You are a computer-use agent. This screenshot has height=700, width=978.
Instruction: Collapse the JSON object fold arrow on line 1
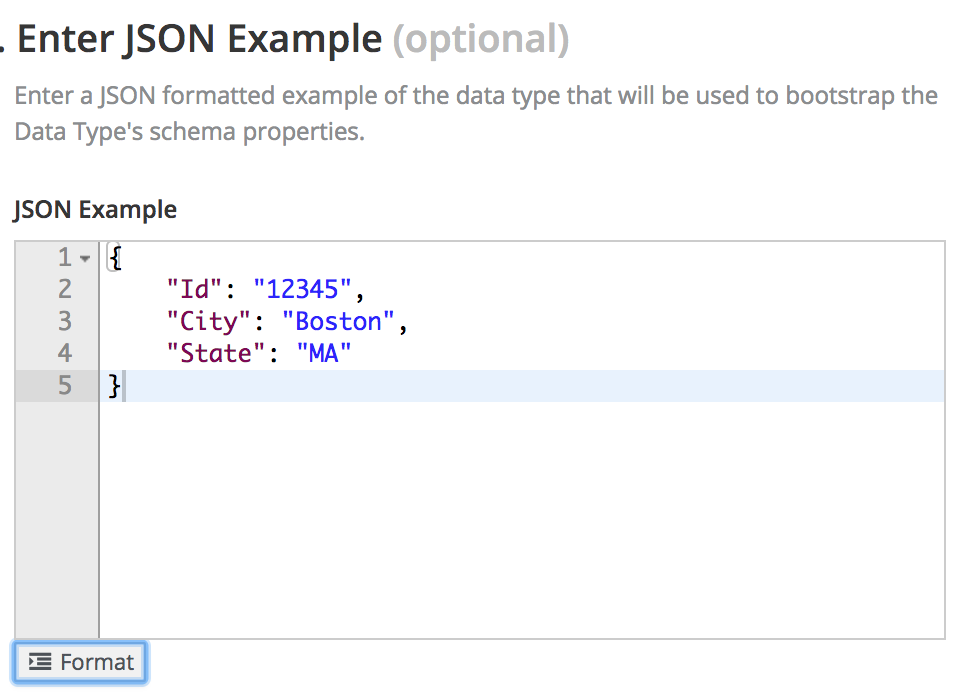[85, 259]
